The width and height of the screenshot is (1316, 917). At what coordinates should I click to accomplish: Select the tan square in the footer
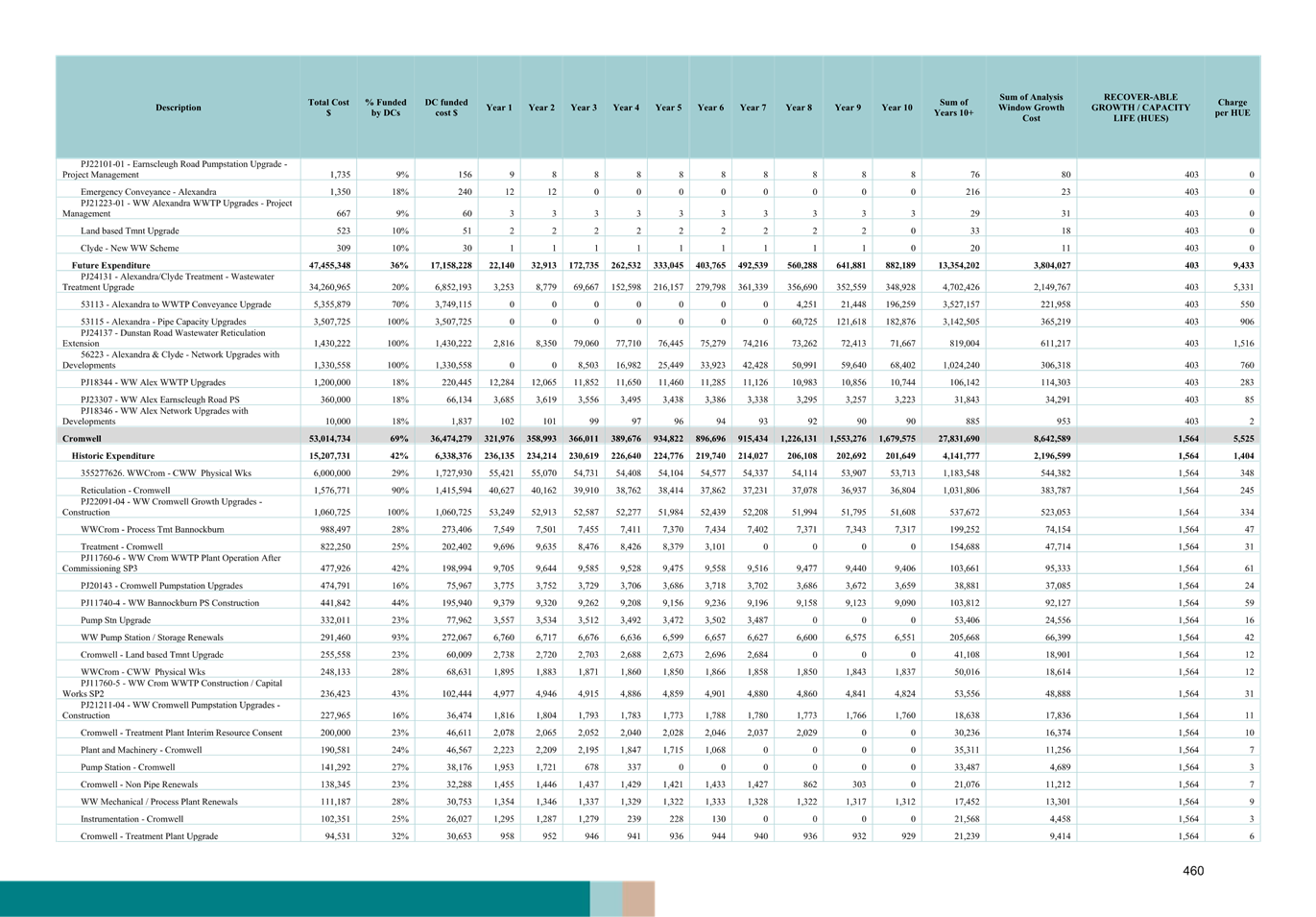638,897
